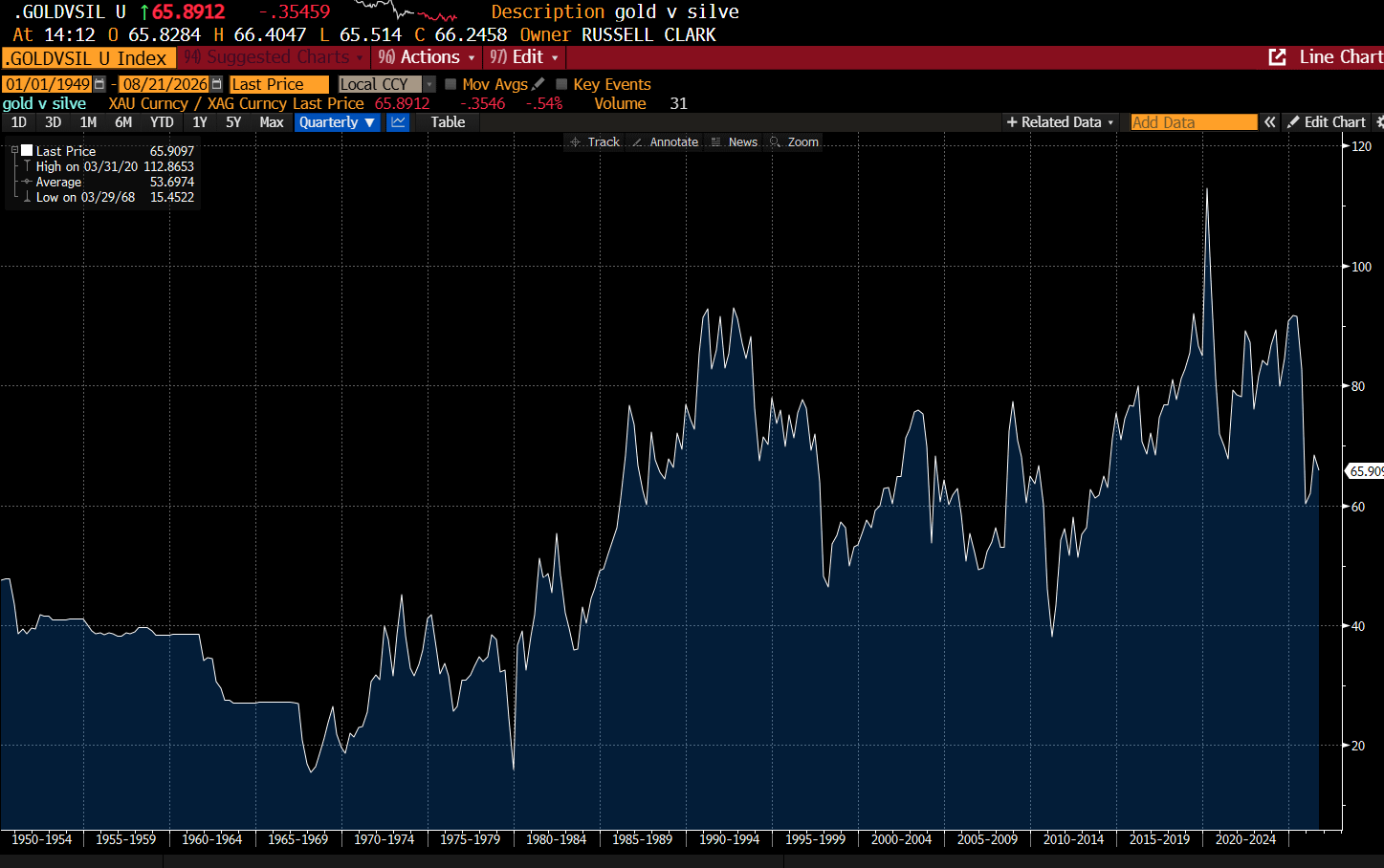Click the 65.90 current price axis label
1384x868 pixels.
coord(1365,471)
